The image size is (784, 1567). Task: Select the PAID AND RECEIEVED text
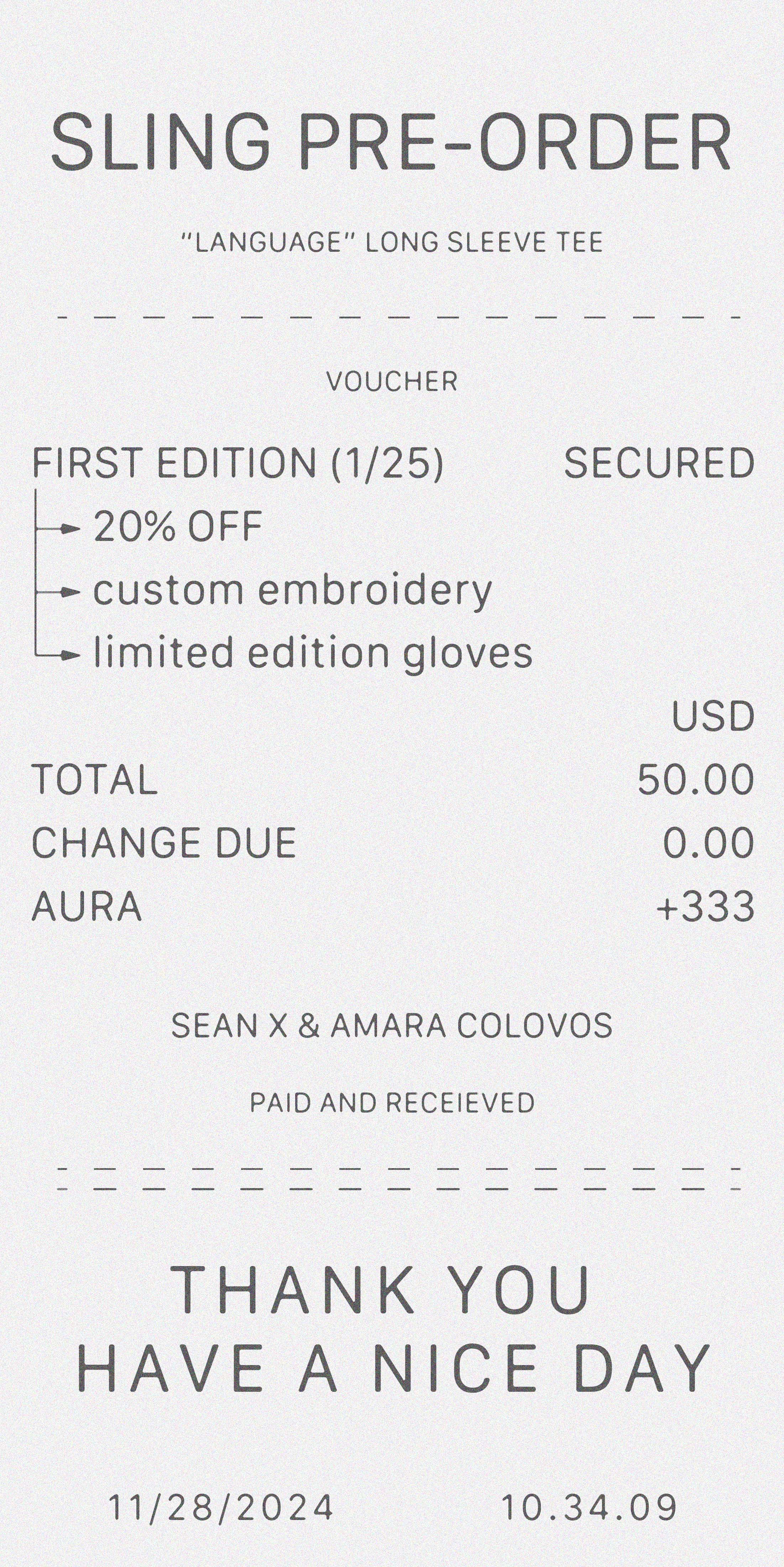point(392,1103)
